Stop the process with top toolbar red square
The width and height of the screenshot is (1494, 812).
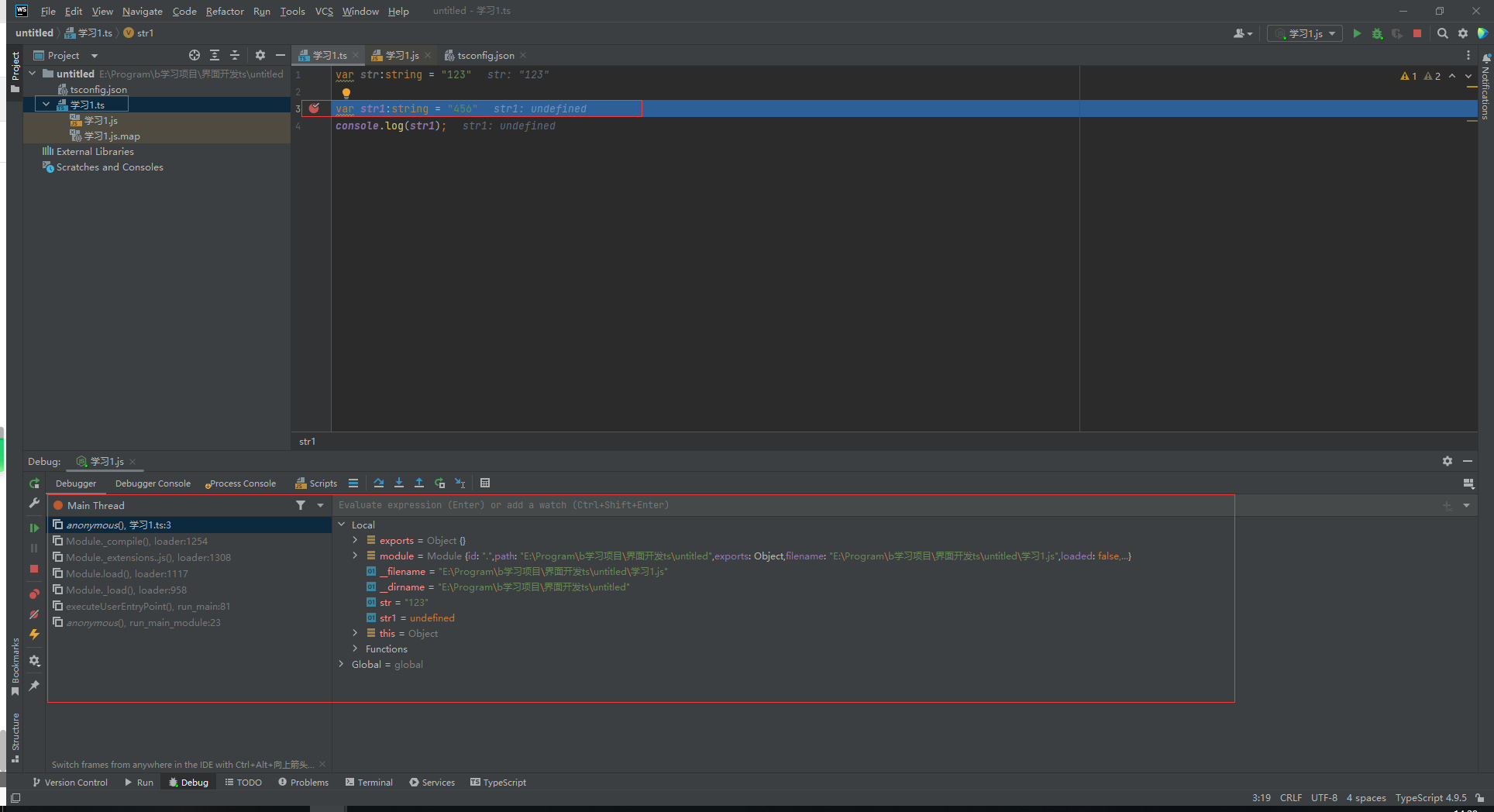[1417, 33]
